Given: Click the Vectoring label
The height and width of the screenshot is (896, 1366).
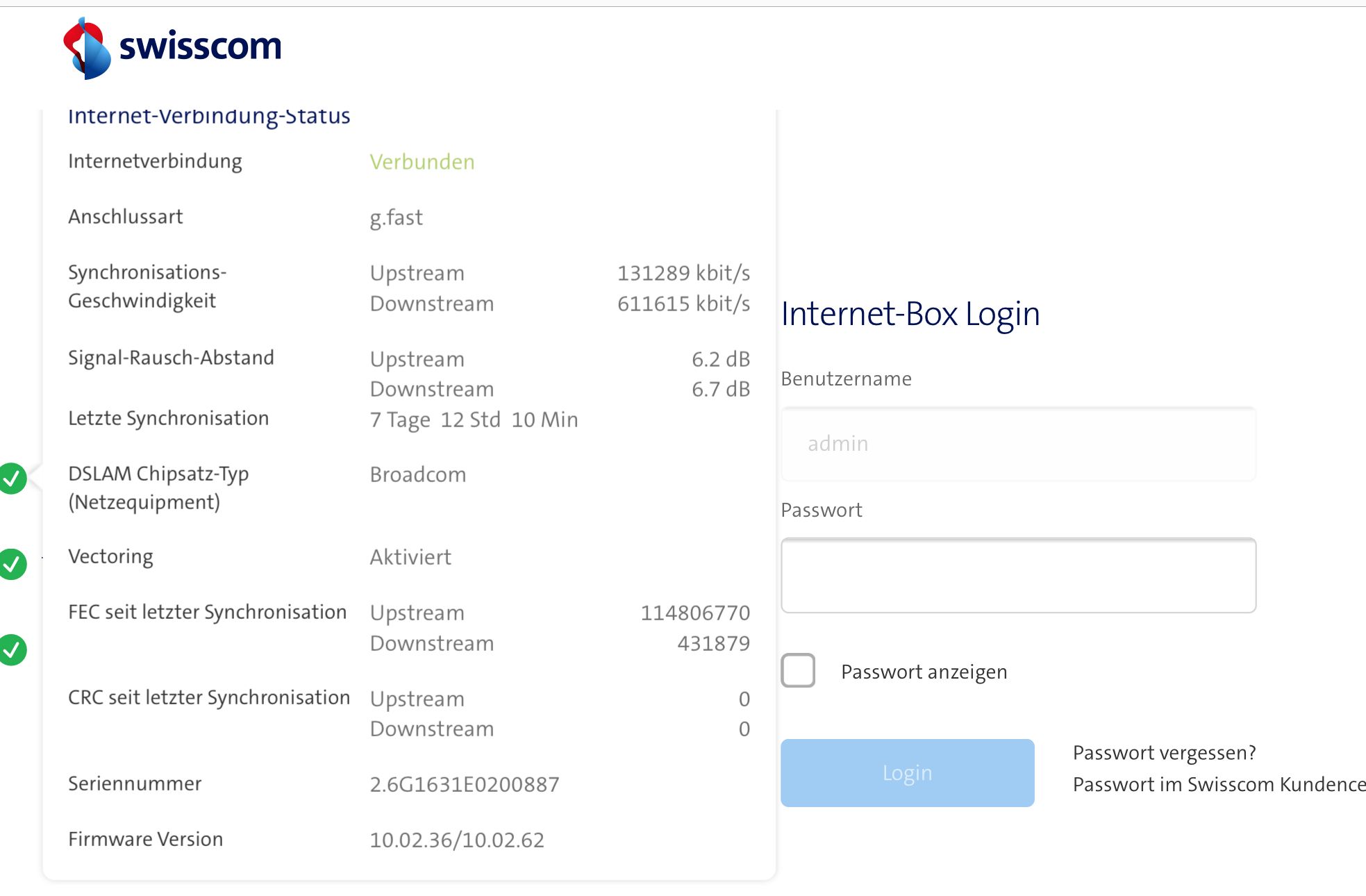Looking at the screenshot, I should [110, 556].
